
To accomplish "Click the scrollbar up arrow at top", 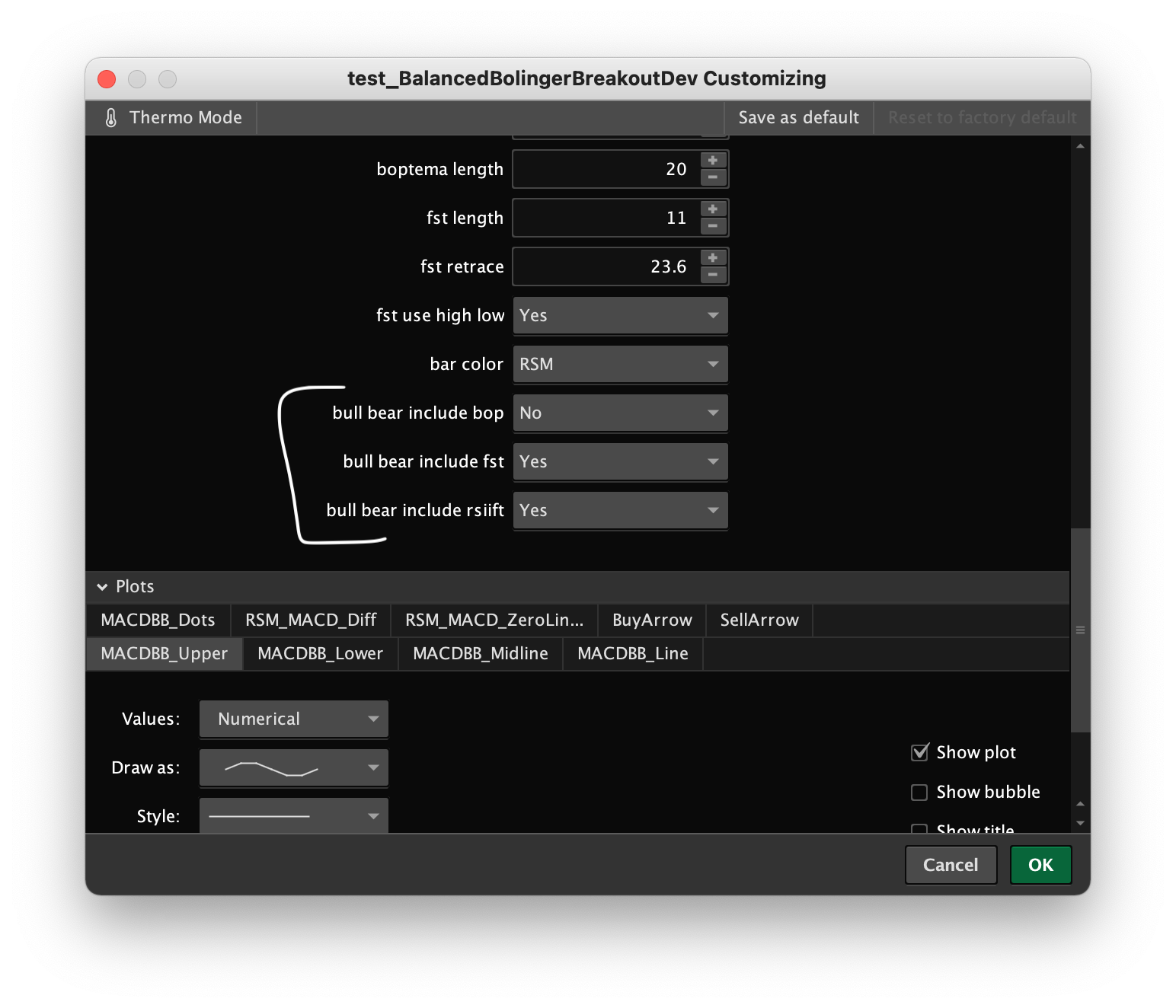I will point(1080,145).
